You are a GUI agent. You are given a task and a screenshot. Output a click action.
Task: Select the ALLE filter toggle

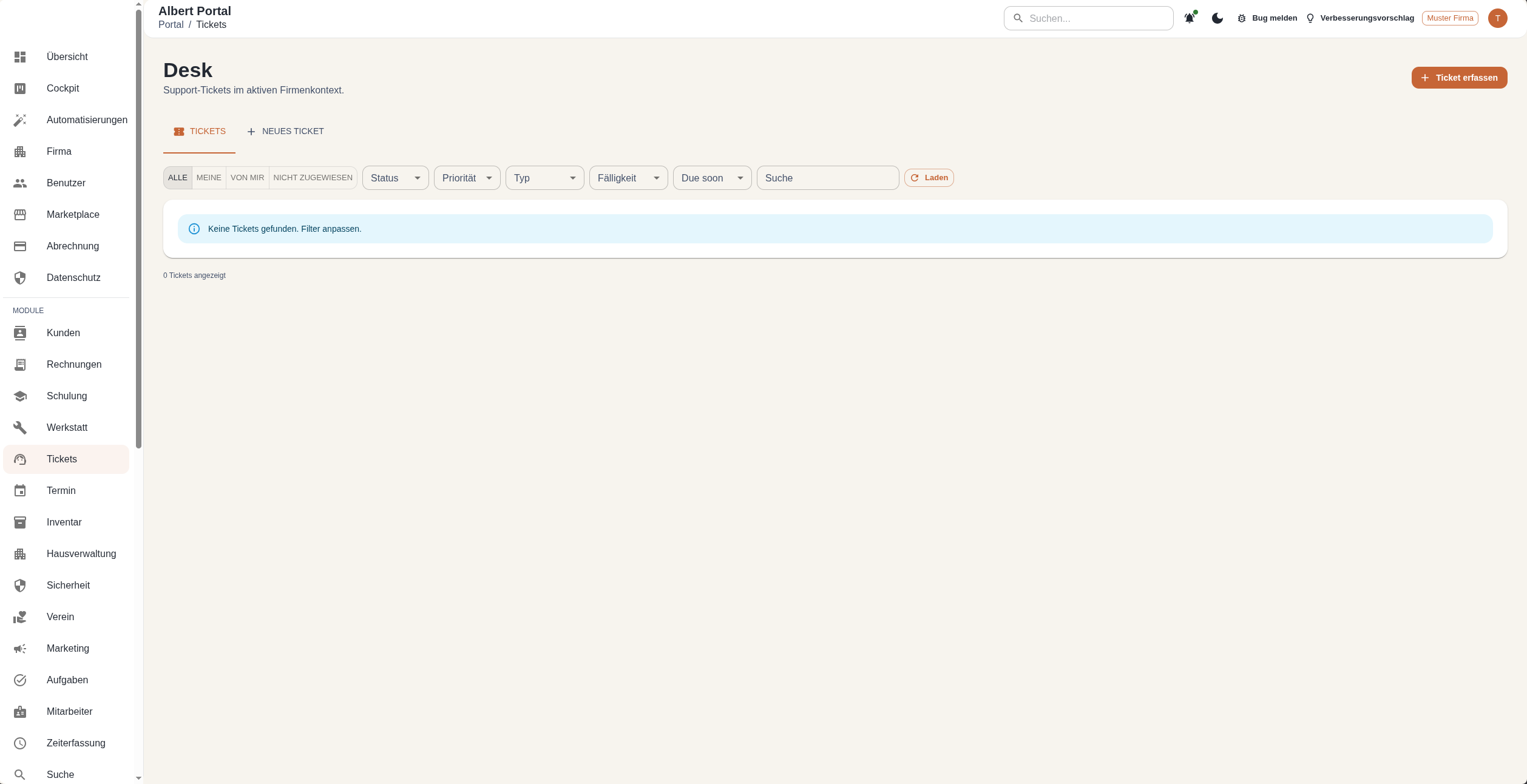pyautogui.click(x=178, y=178)
